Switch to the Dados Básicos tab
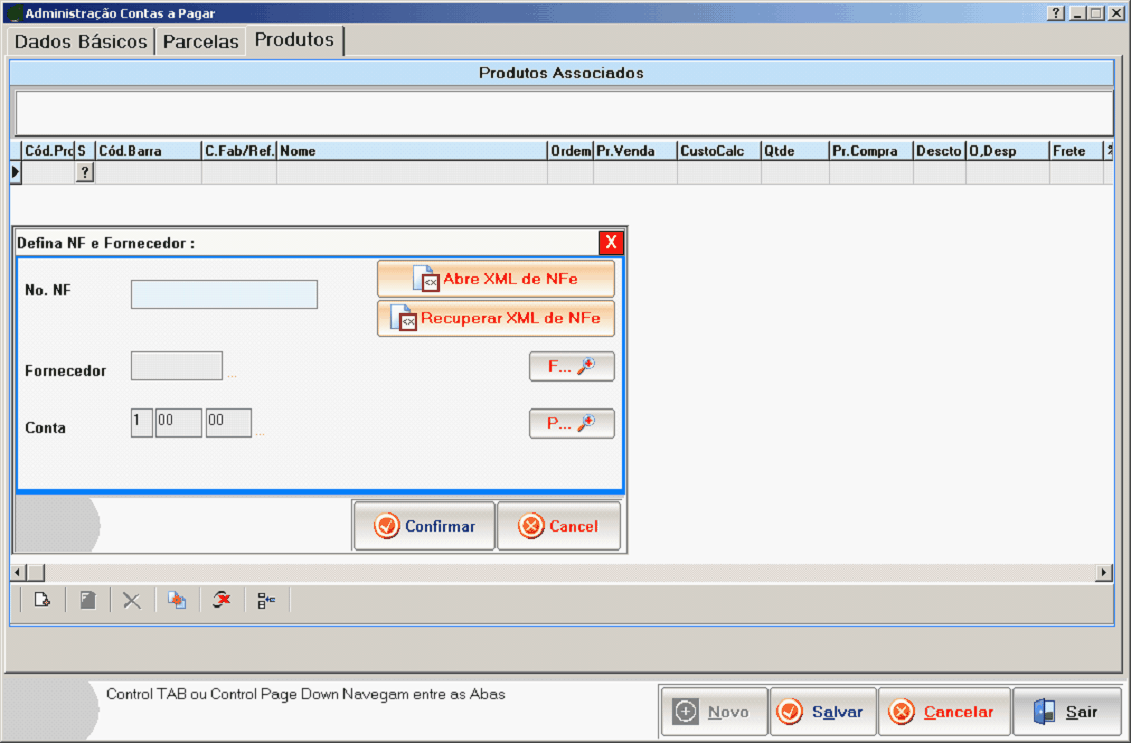The image size is (1132, 744). 81,42
